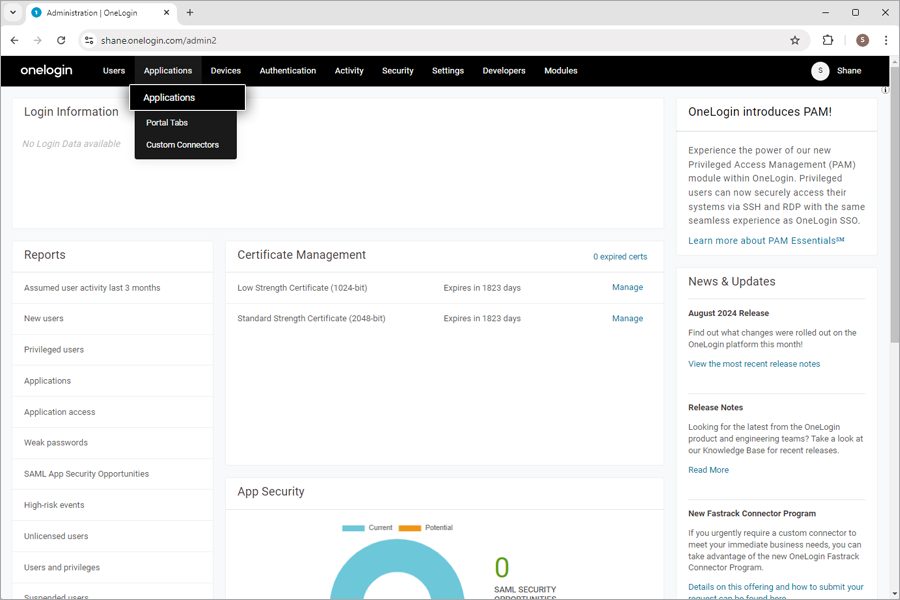Viewport: 900px width, 600px height.
Task: Bookmark this page with the star icon
Action: coord(794,40)
